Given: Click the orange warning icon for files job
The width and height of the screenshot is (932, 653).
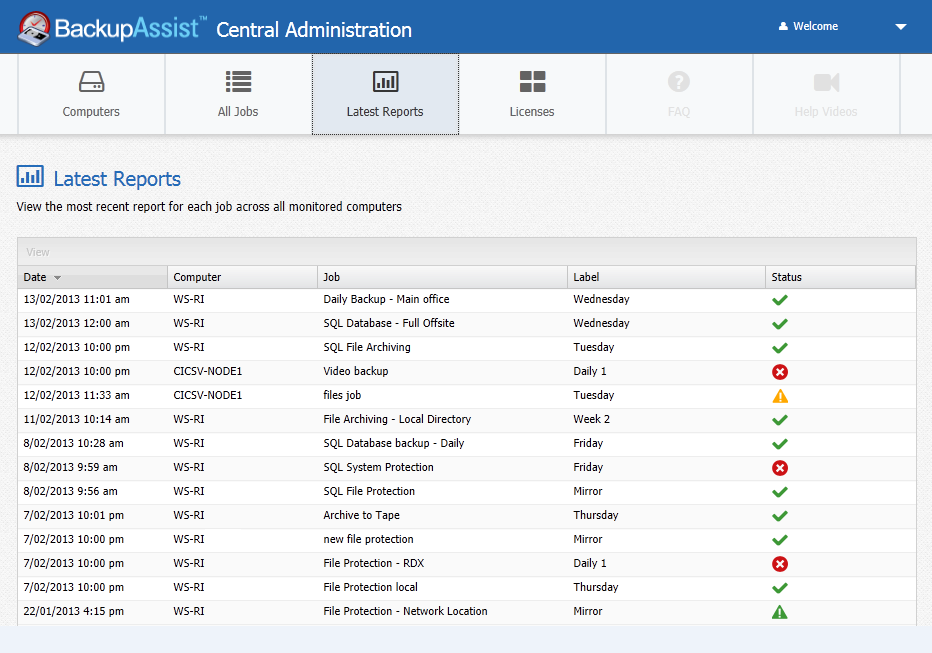Looking at the screenshot, I should 780,396.
